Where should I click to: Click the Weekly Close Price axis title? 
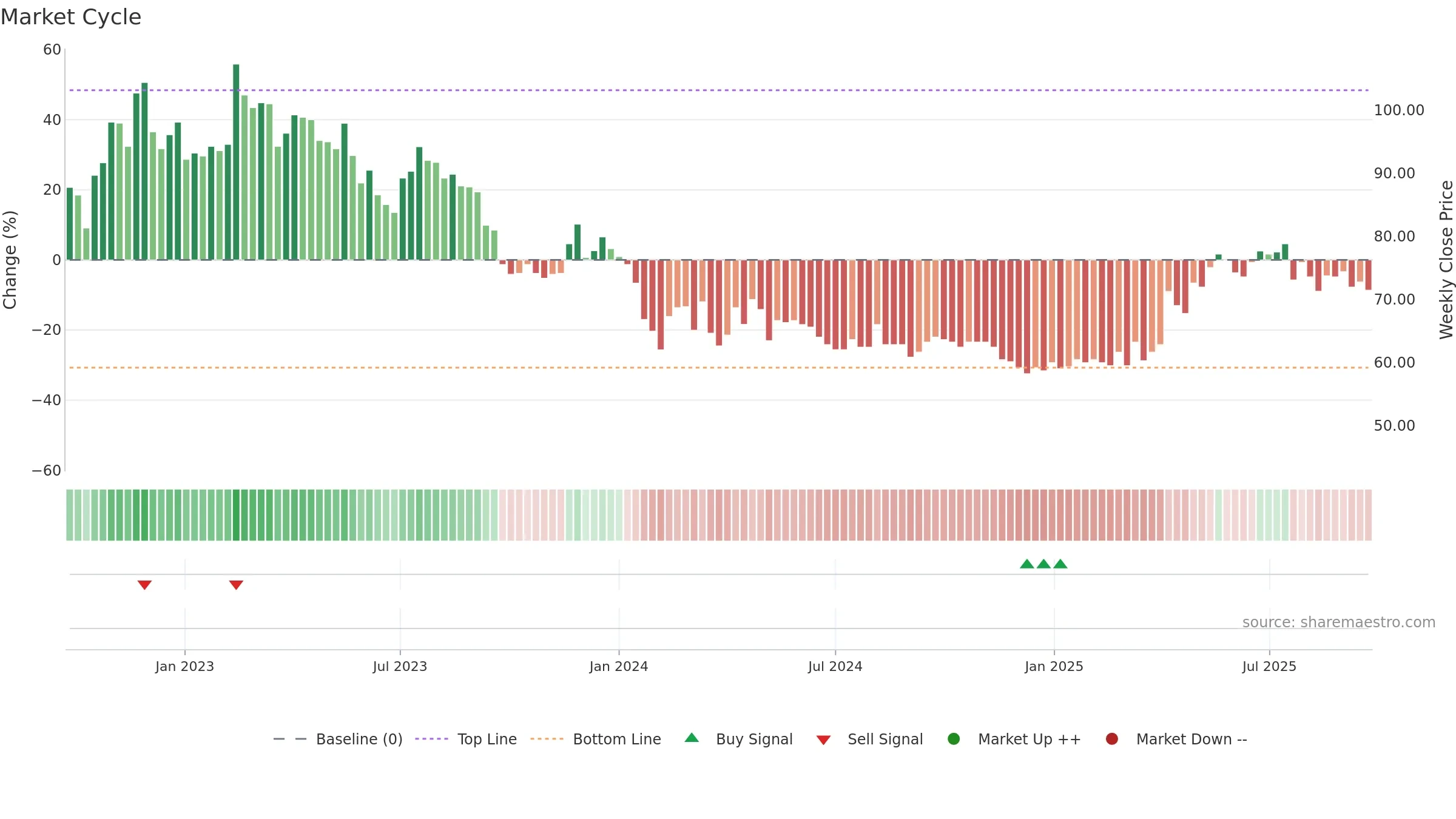(x=1446, y=260)
